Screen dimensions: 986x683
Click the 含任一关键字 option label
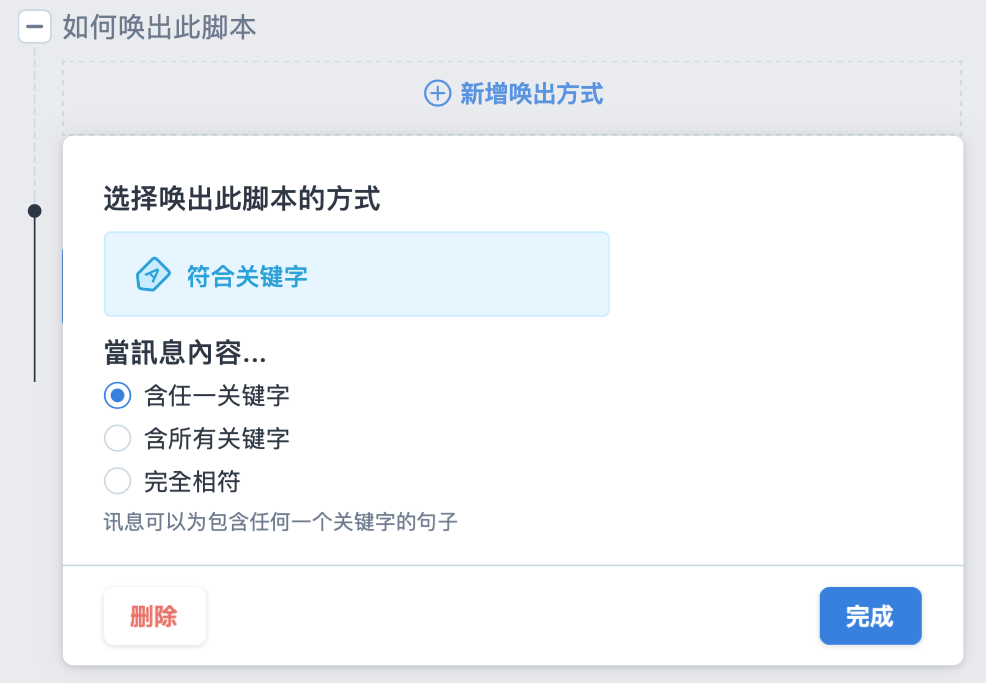coord(217,396)
